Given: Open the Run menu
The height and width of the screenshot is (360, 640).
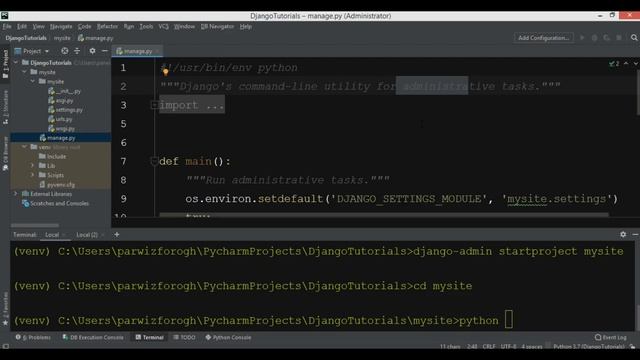Looking at the screenshot, I should (129, 27).
